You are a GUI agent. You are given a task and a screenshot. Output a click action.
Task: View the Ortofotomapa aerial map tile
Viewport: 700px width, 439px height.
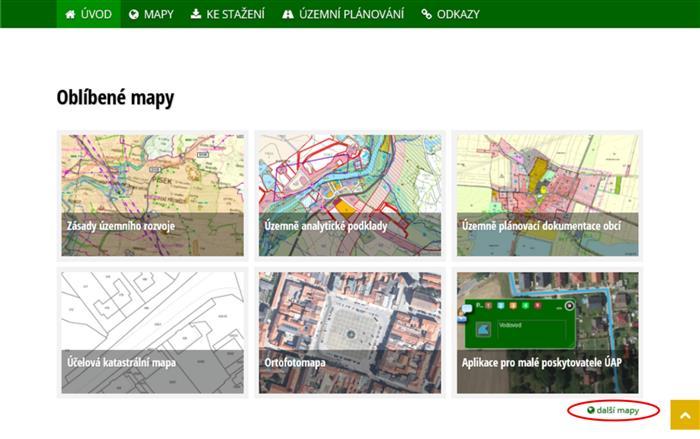coord(349,333)
